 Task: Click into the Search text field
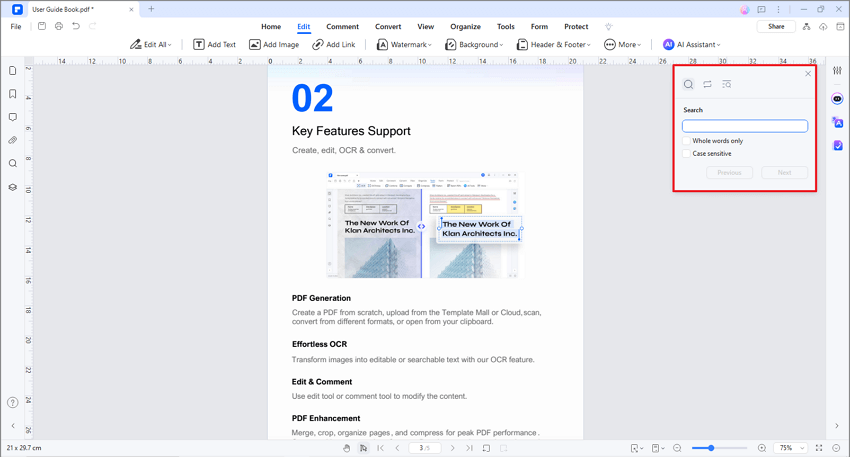[x=745, y=126]
